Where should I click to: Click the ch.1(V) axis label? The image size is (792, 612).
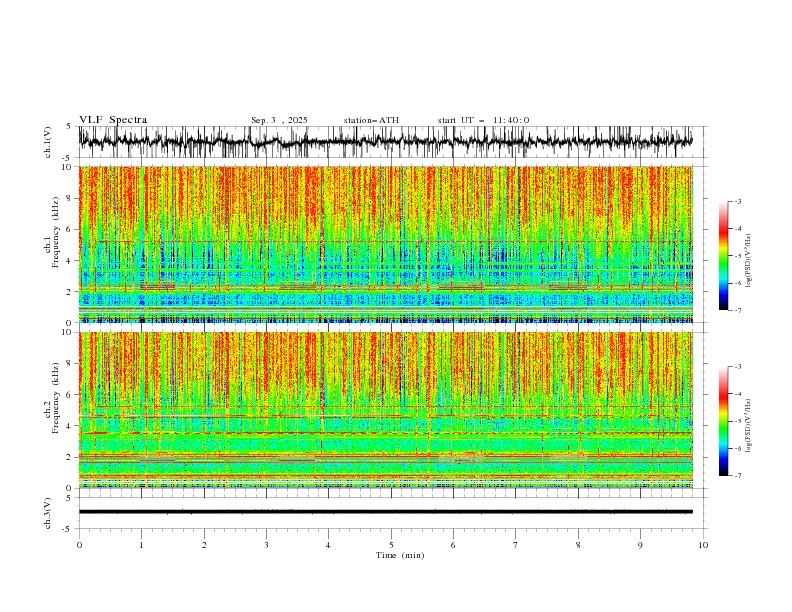48,142
